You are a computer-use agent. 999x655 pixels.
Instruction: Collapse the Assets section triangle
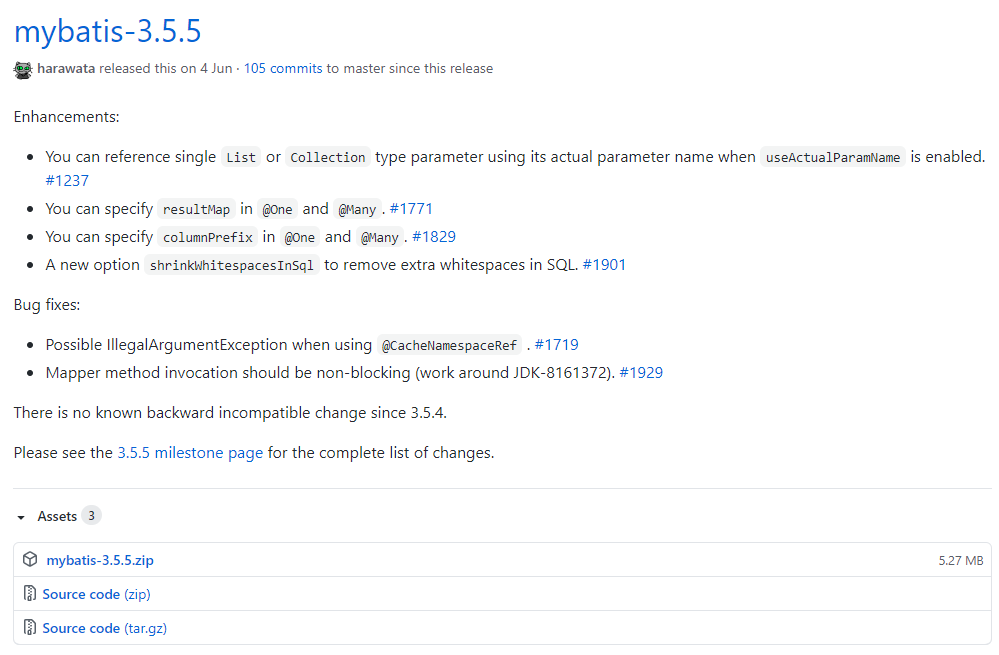click(21, 517)
